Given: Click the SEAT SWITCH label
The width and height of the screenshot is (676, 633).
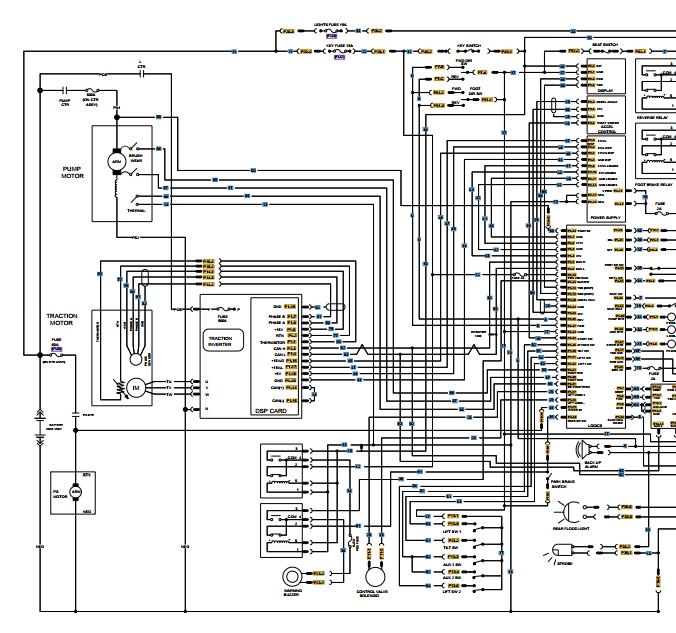Looking at the screenshot, I should click(605, 45).
